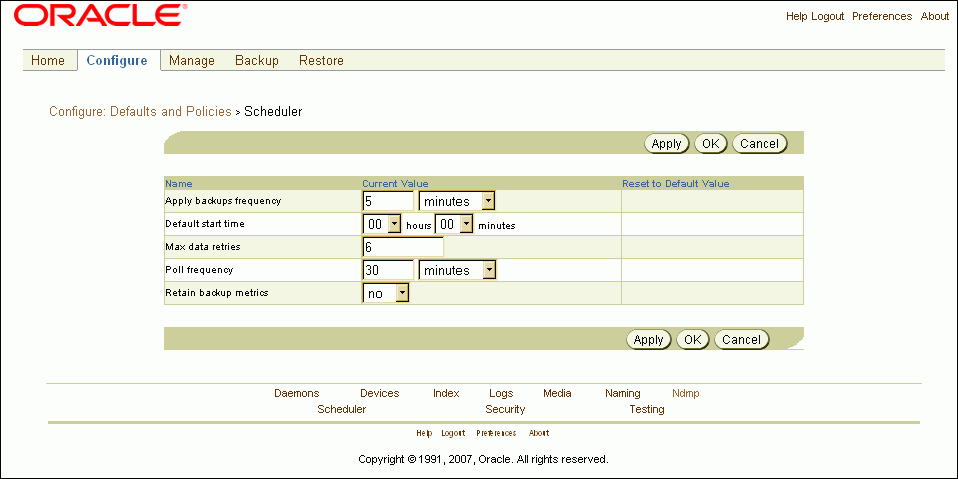Viewport: 958px width, 479px height.
Task: Open the Naming policy link
Action: (x=623, y=393)
